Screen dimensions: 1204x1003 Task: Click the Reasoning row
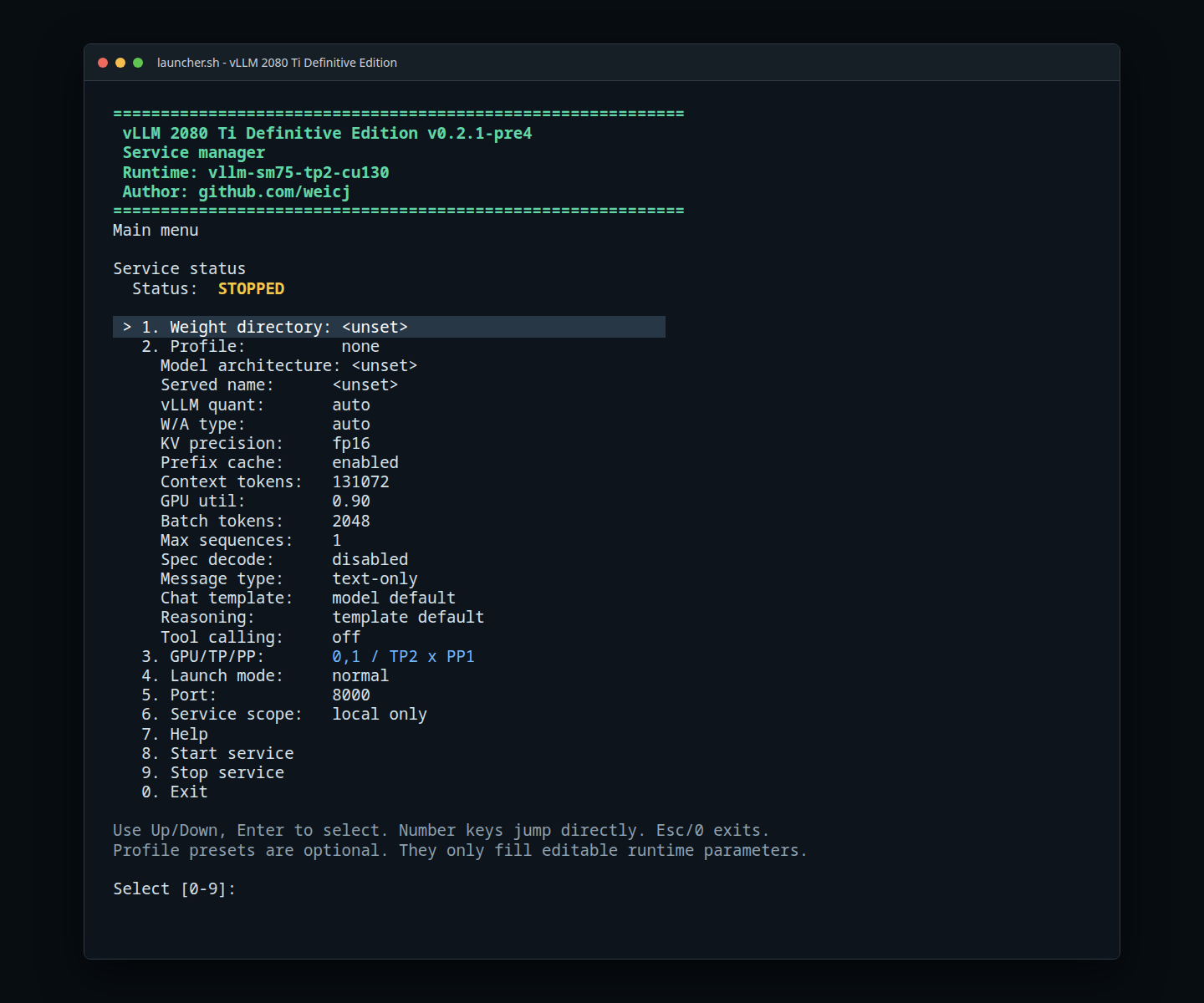click(322, 618)
